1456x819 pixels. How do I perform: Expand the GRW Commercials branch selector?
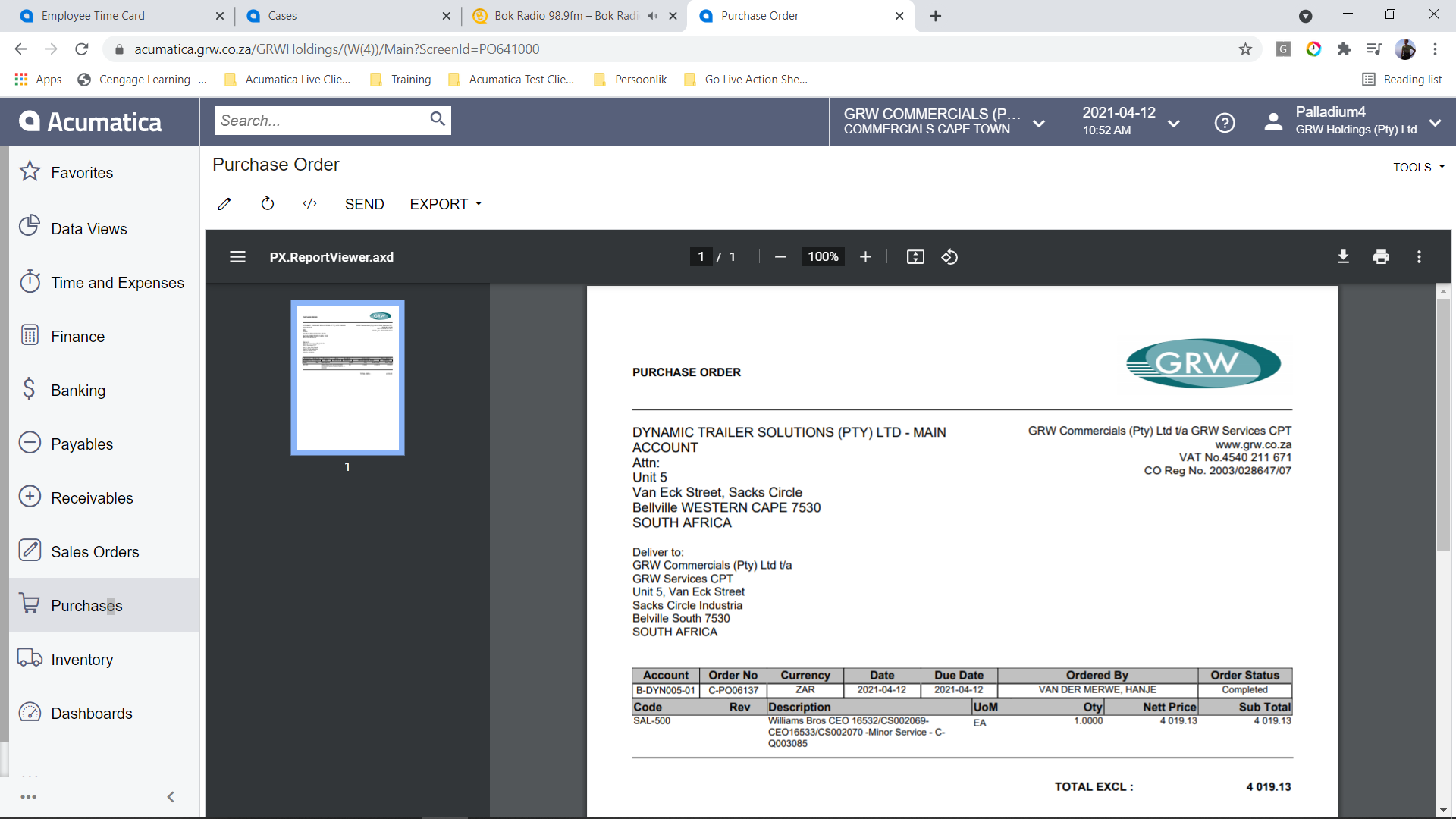tap(946, 121)
